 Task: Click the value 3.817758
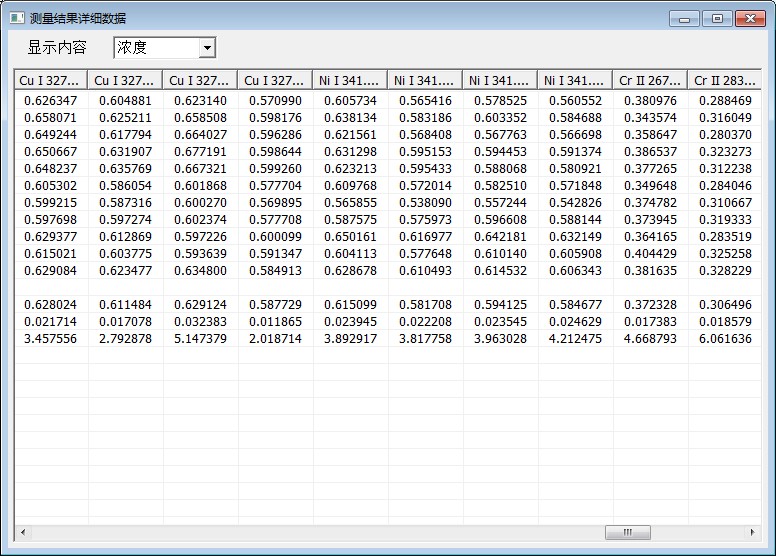point(425,339)
